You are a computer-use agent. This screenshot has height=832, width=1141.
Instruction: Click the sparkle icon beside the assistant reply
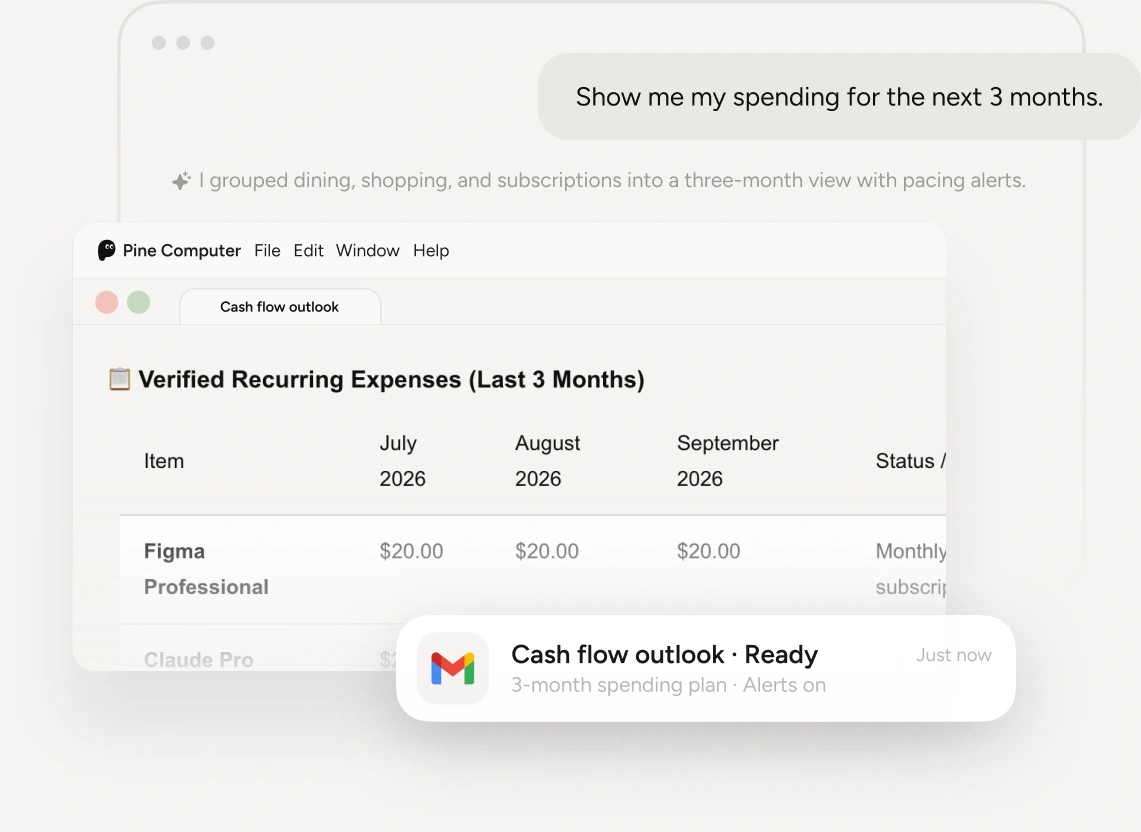[x=181, y=181]
